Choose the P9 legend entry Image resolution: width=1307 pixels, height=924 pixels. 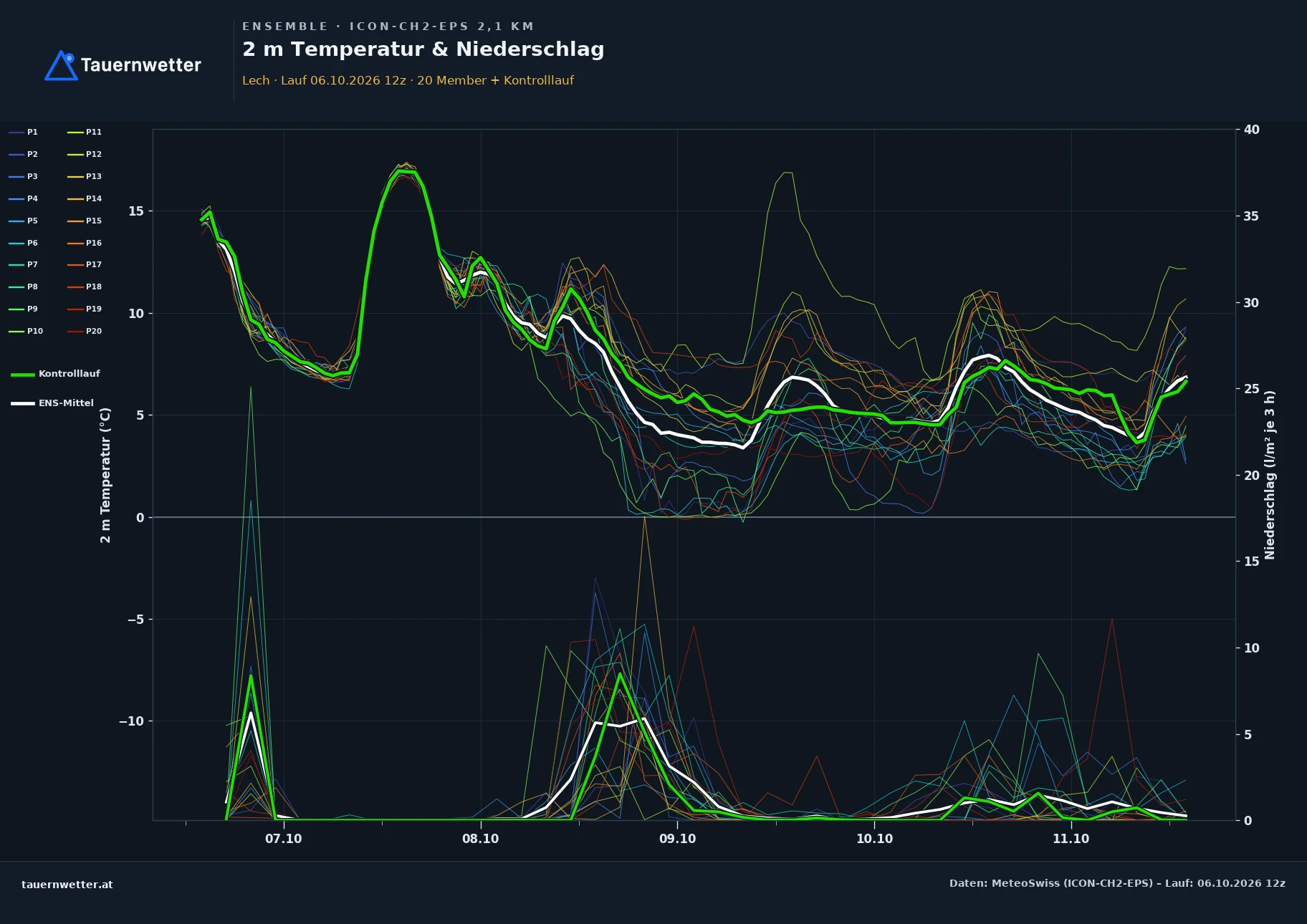click(x=24, y=309)
